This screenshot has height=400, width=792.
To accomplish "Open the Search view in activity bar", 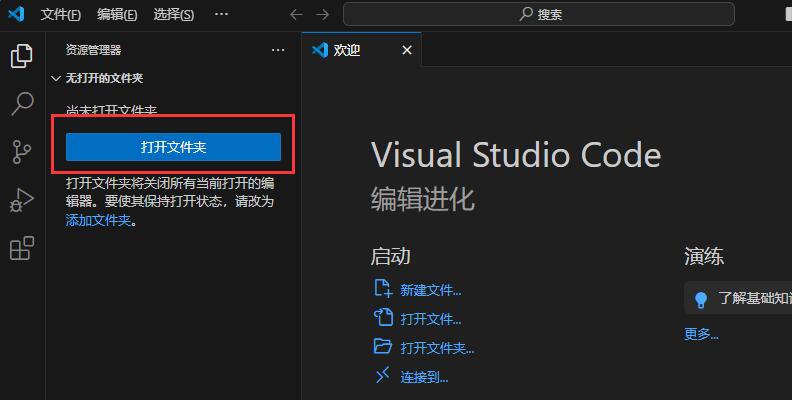I will 21,104.
